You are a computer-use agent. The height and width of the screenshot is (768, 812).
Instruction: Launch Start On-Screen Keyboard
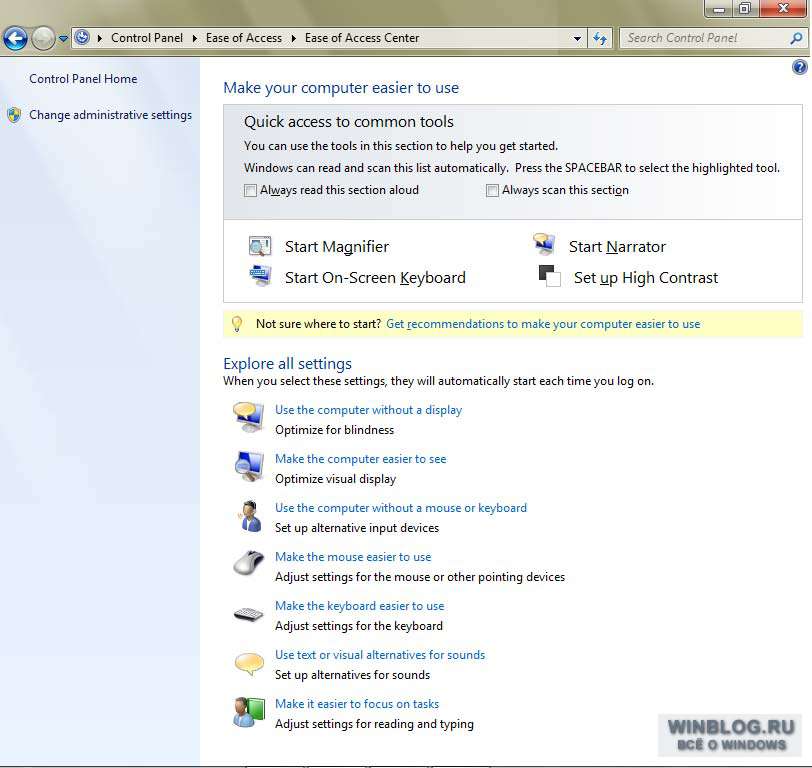pos(375,278)
